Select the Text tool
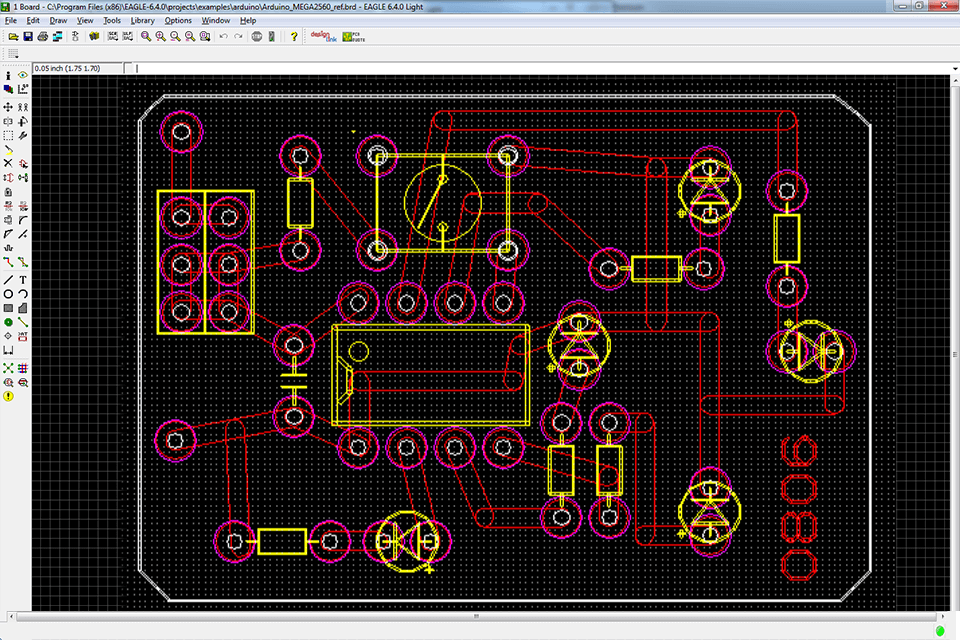 pyautogui.click(x=23, y=279)
